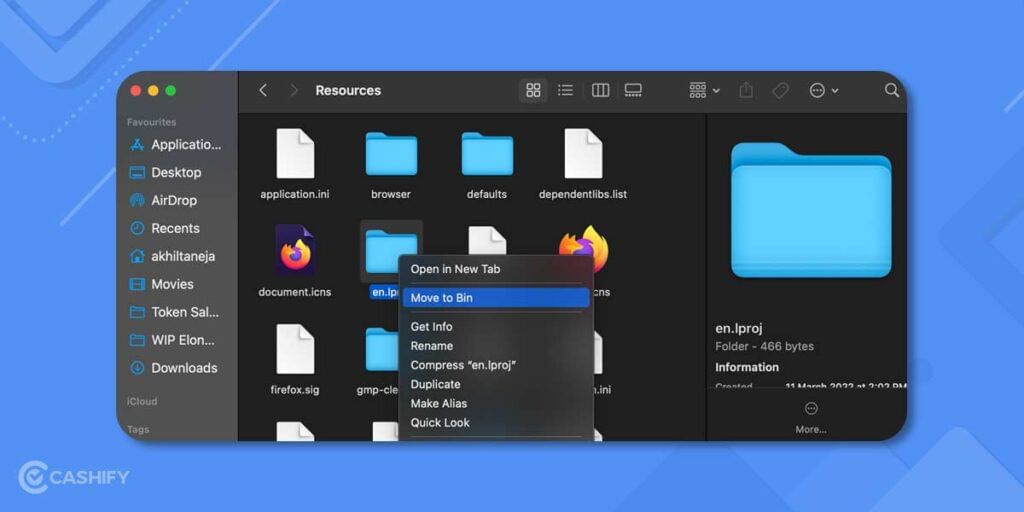Click the dependentlibs.list file name

583,194
